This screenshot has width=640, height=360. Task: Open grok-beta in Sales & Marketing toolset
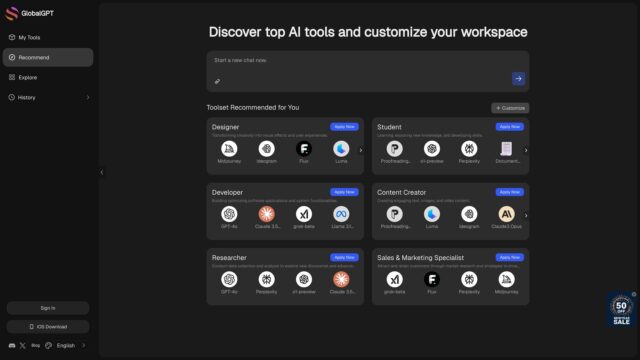[x=394, y=280]
